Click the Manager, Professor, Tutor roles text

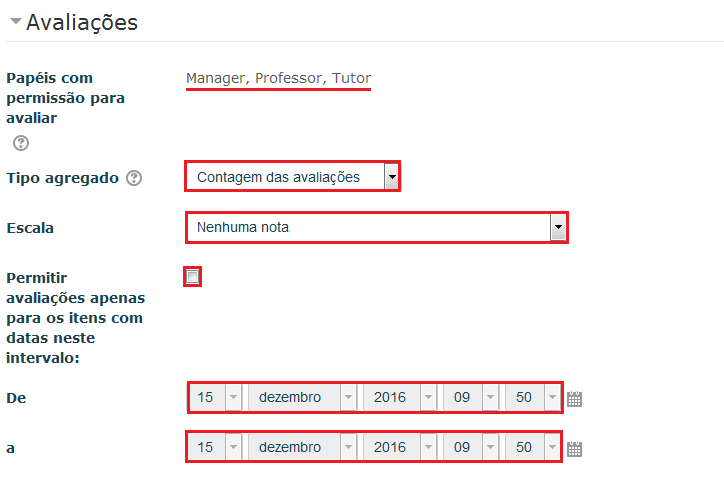click(278, 78)
